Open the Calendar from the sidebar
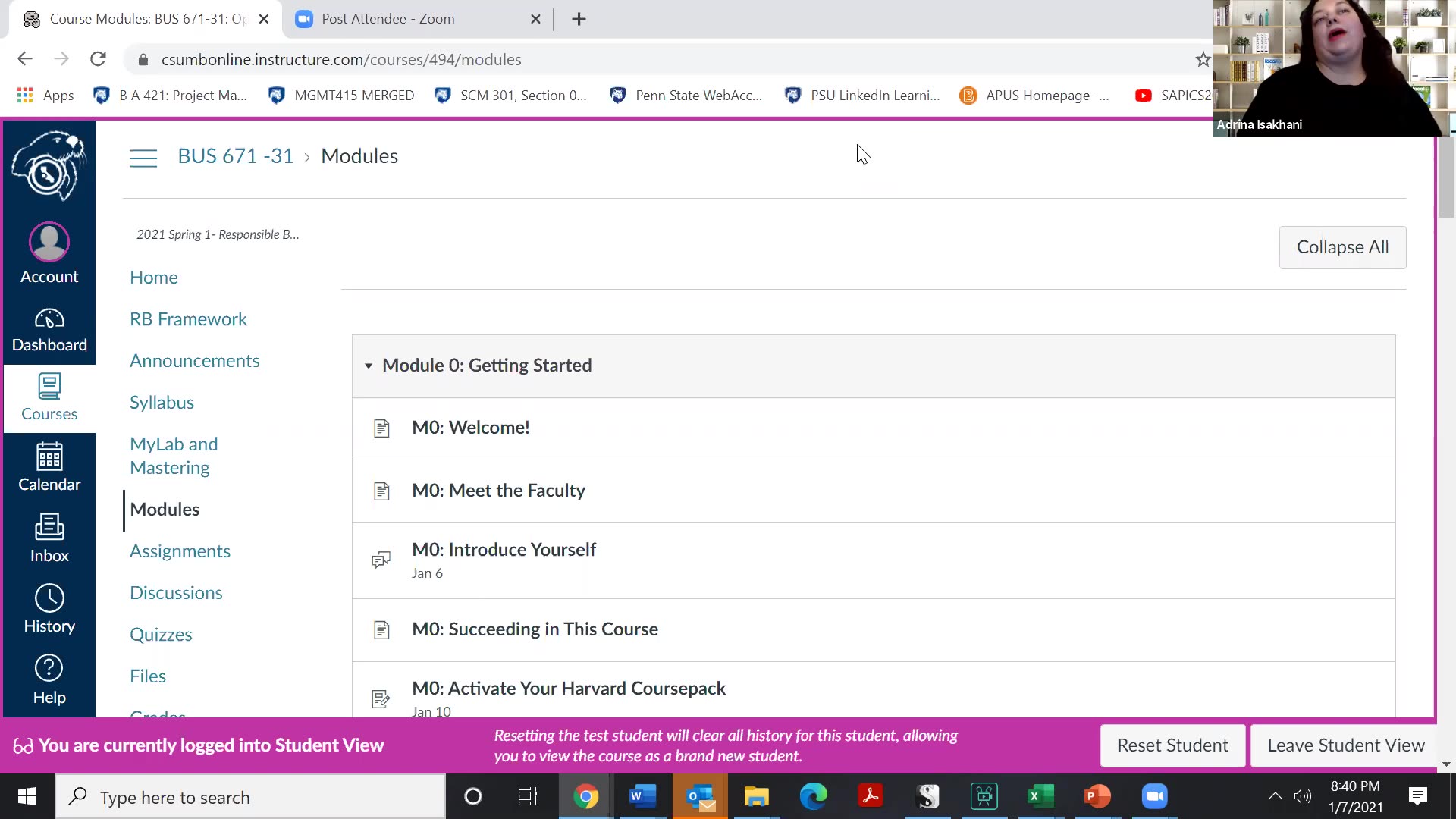 49,467
